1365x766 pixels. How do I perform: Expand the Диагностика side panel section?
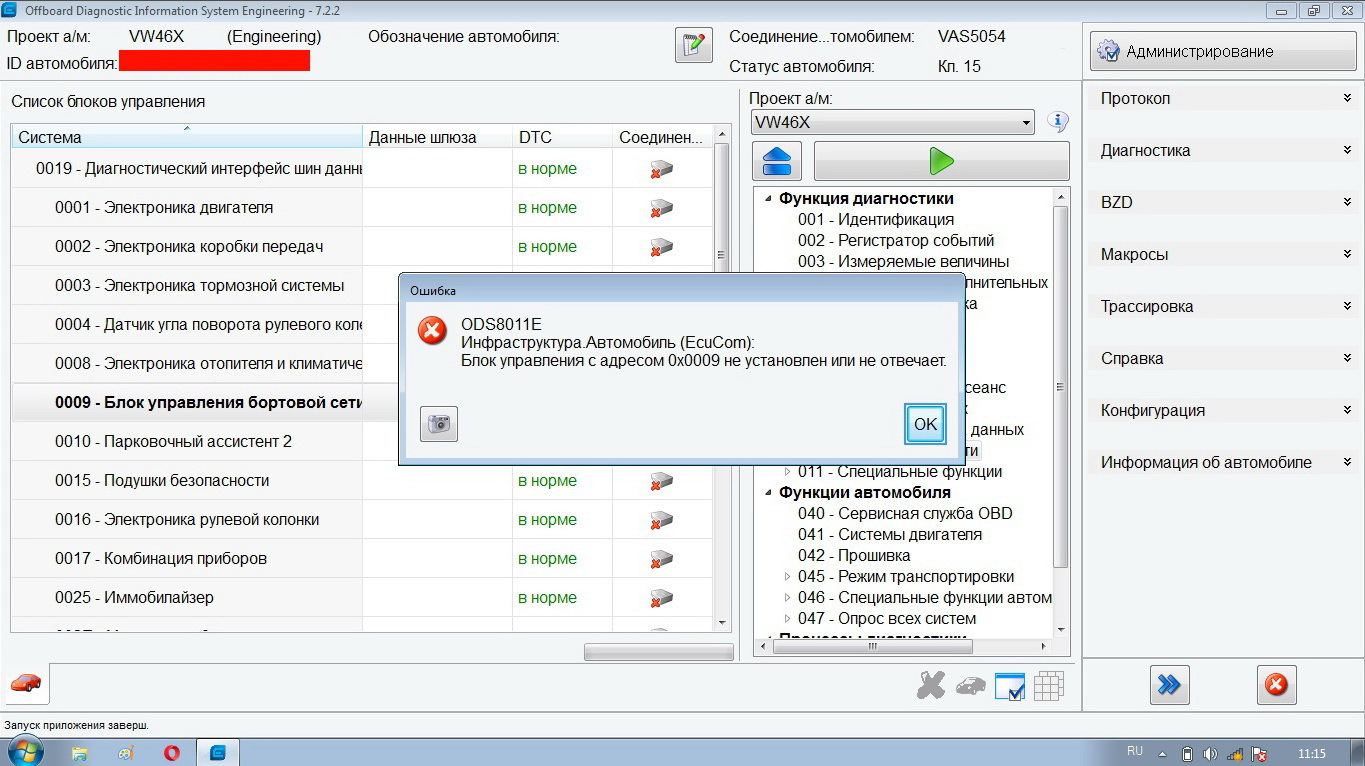(x=1225, y=151)
